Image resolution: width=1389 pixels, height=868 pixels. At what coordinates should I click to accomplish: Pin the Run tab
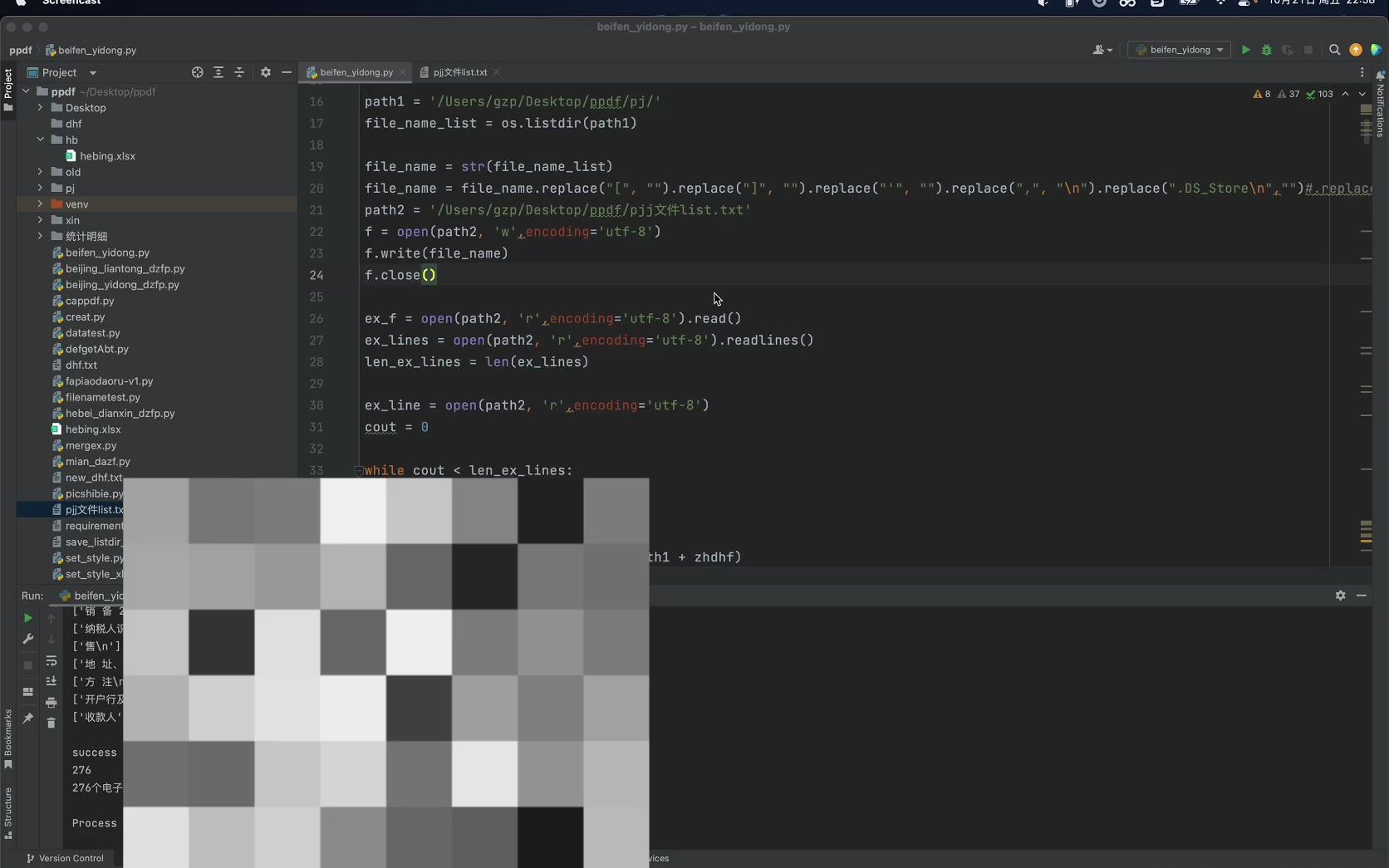(27, 718)
